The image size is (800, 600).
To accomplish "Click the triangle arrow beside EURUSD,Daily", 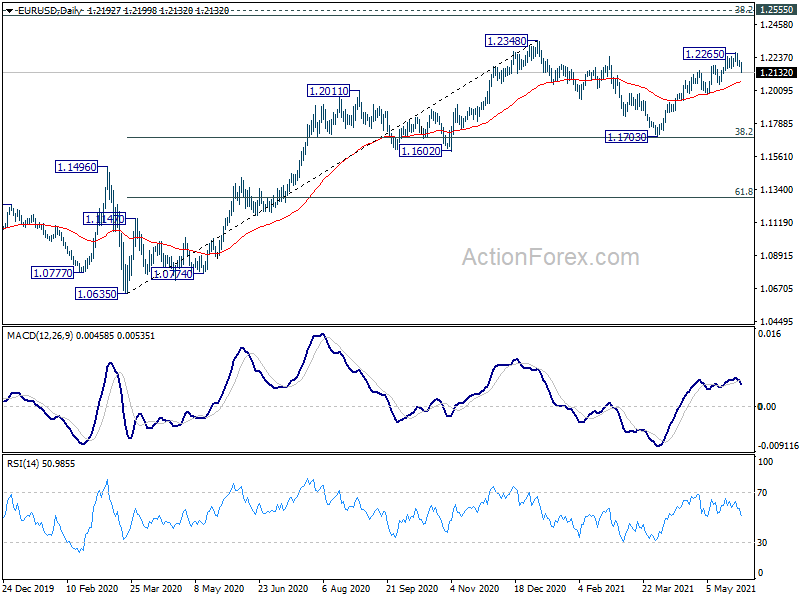I will [9, 11].
